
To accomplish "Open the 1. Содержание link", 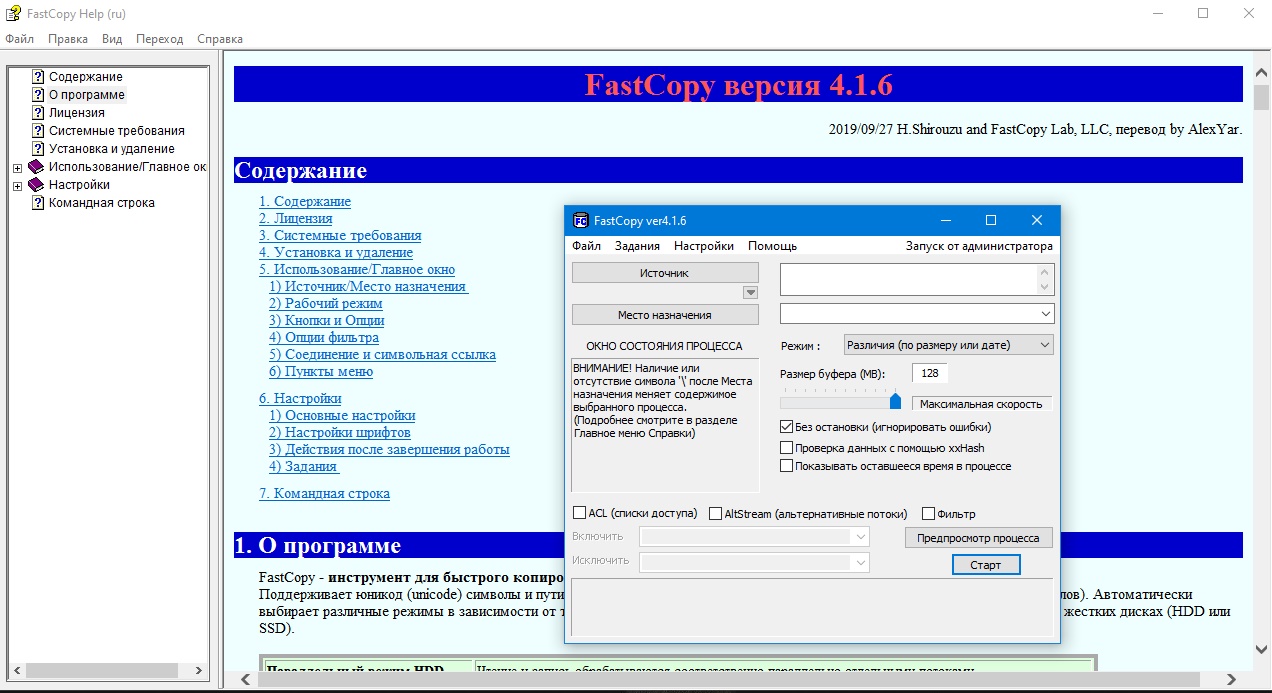I will click(x=305, y=202).
